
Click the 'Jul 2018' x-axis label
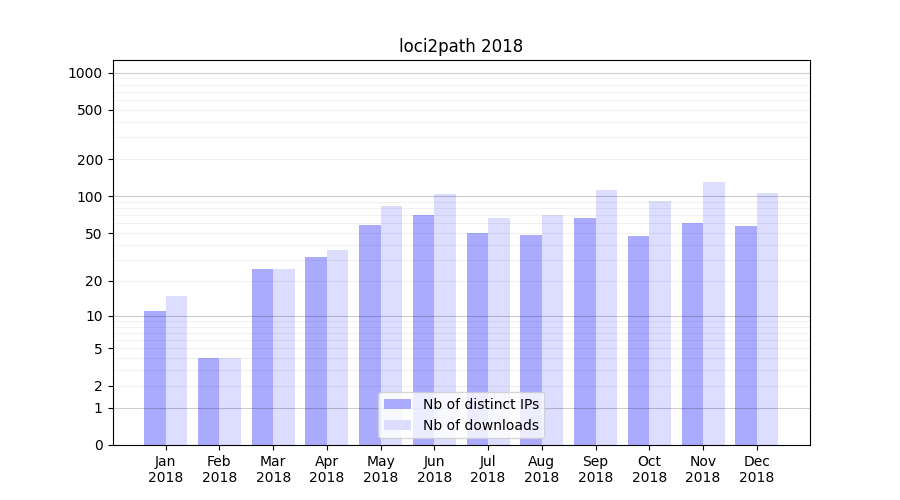click(488, 469)
